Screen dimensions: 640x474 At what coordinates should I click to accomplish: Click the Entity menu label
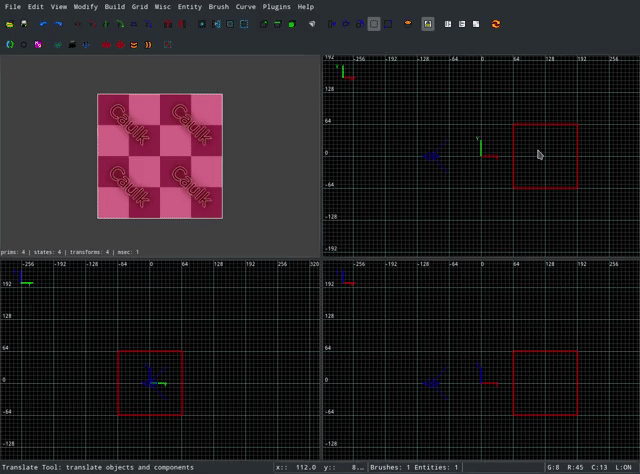click(x=189, y=7)
